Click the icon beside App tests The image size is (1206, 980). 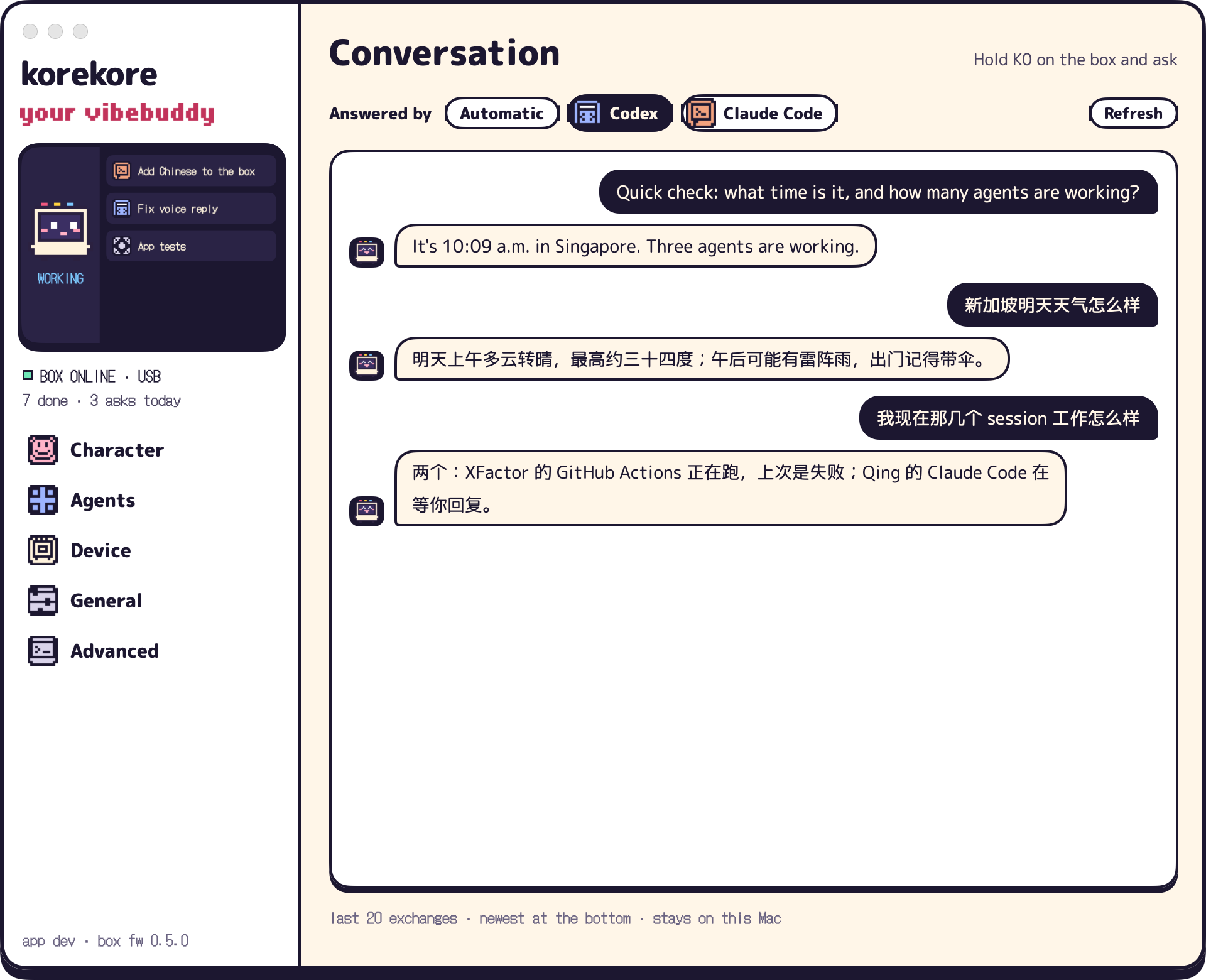tap(121, 246)
